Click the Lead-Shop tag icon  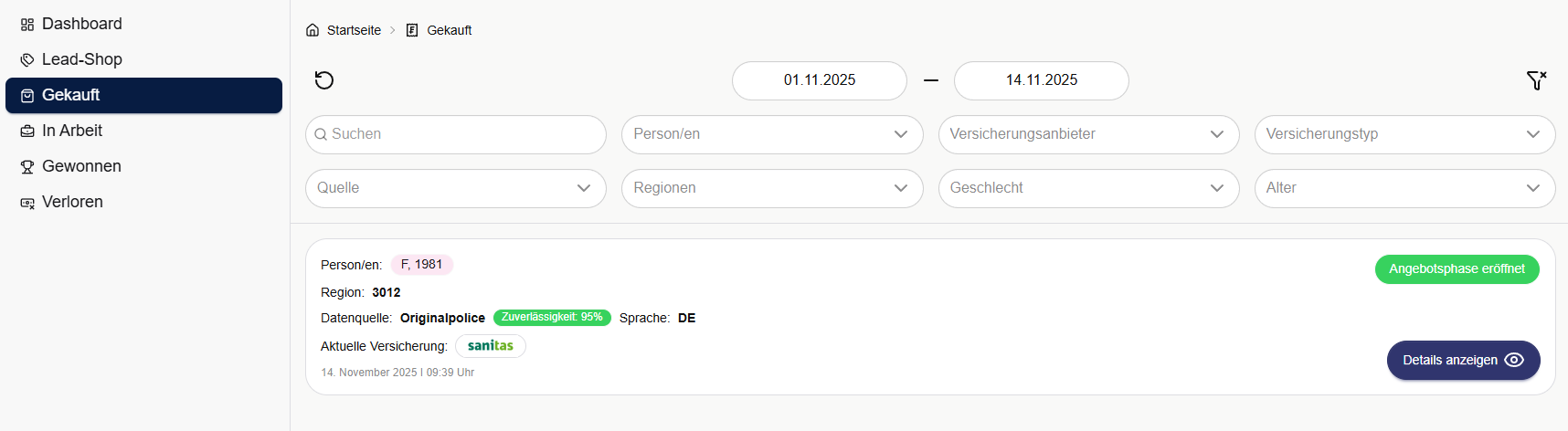(27, 60)
